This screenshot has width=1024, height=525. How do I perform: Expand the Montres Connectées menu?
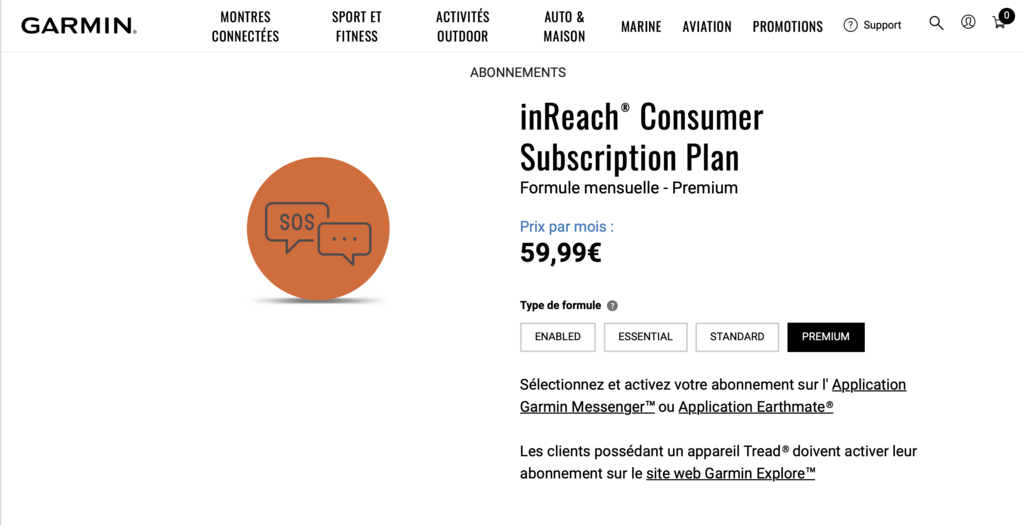[245, 27]
